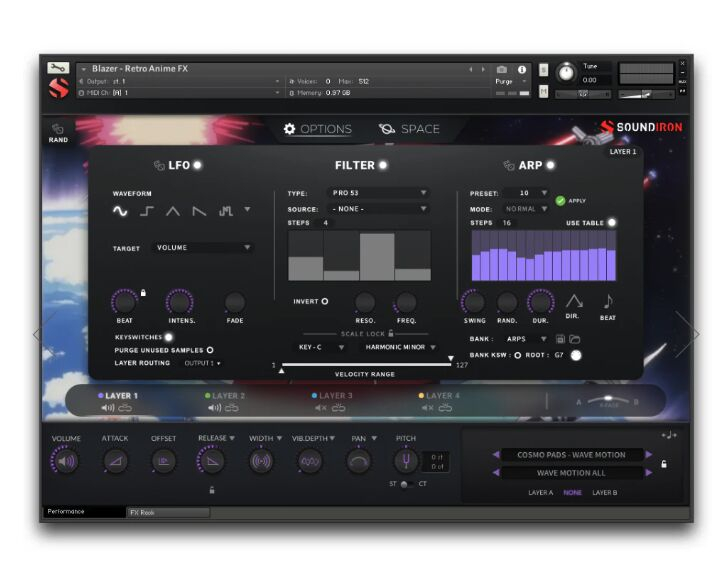
Task: Switch to the SPACE tab
Action: pyautogui.click(x=409, y=129)
